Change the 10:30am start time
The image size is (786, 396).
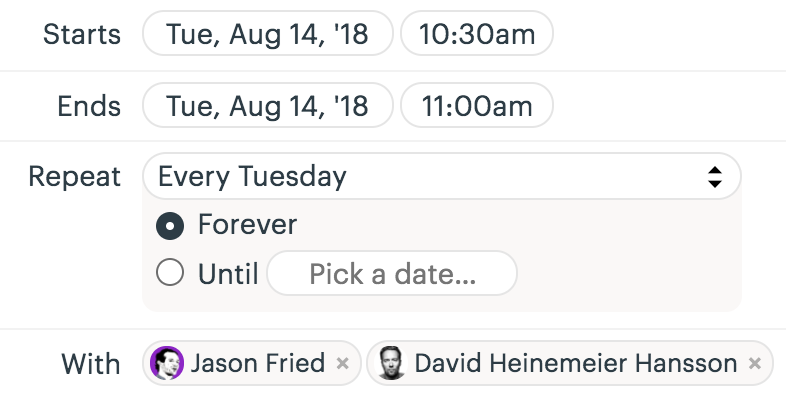477,34
